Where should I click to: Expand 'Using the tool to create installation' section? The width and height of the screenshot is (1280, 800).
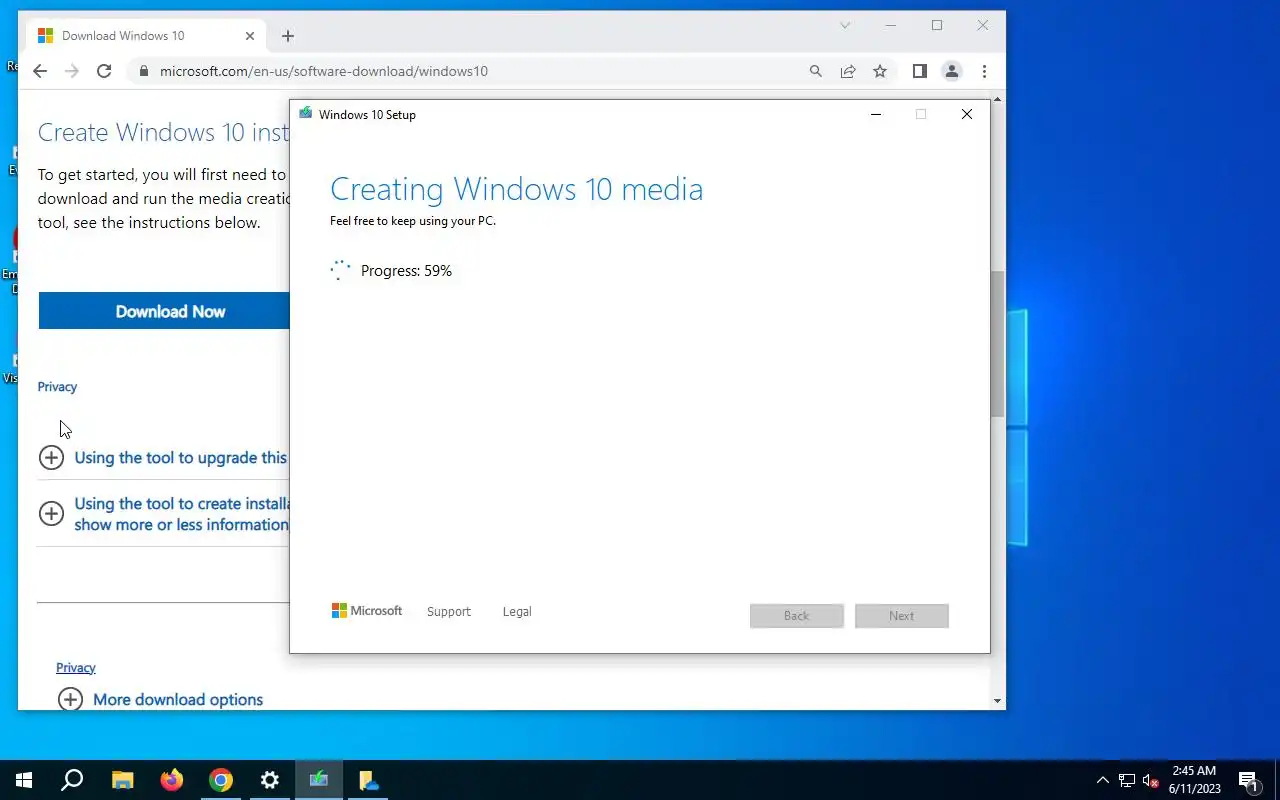[x=163, y=514]
